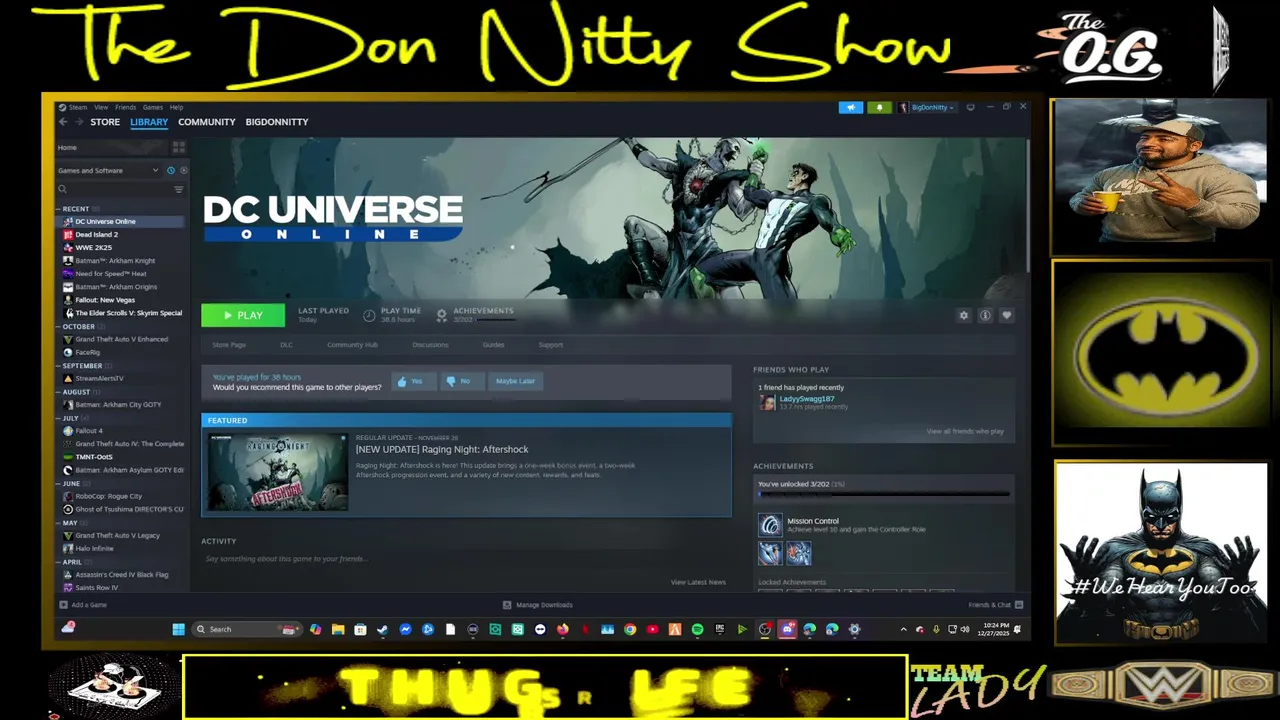Switch library to grid view icon
Viewport: 1280px width, 720px height.
pyautogui.click(x=179, y=147)
